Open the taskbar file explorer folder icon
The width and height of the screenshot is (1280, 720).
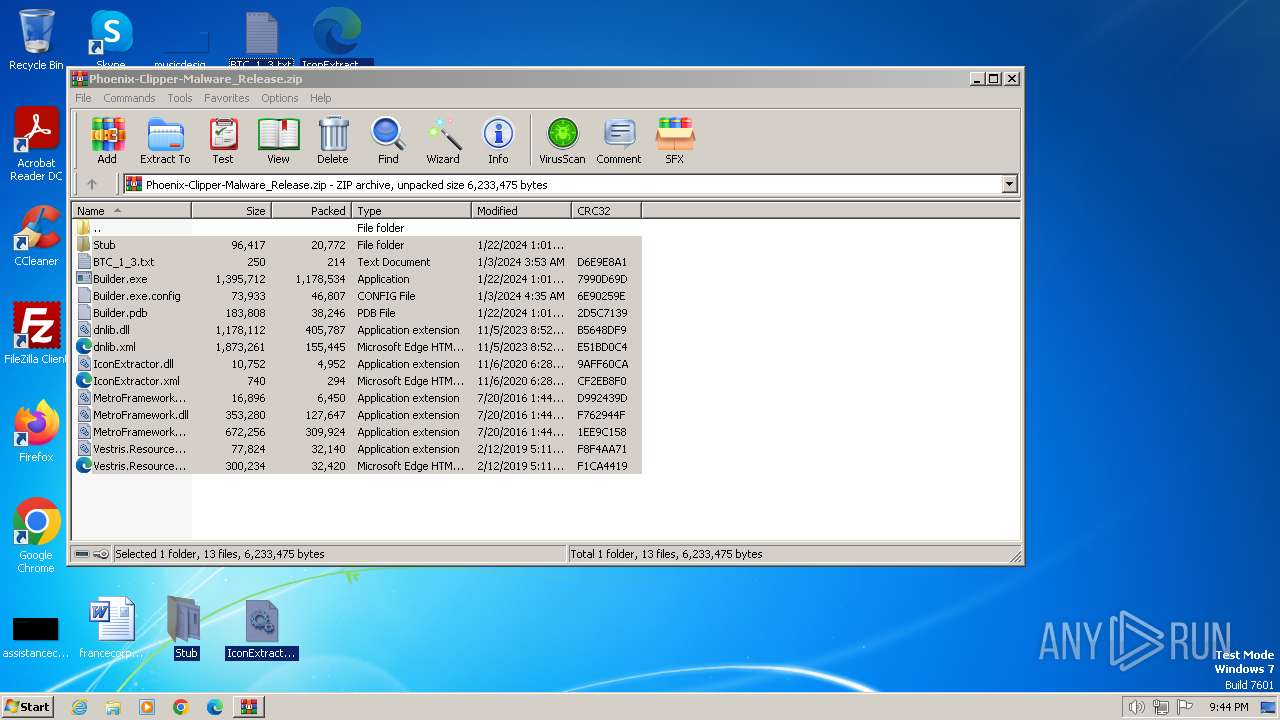click(113, 707)
